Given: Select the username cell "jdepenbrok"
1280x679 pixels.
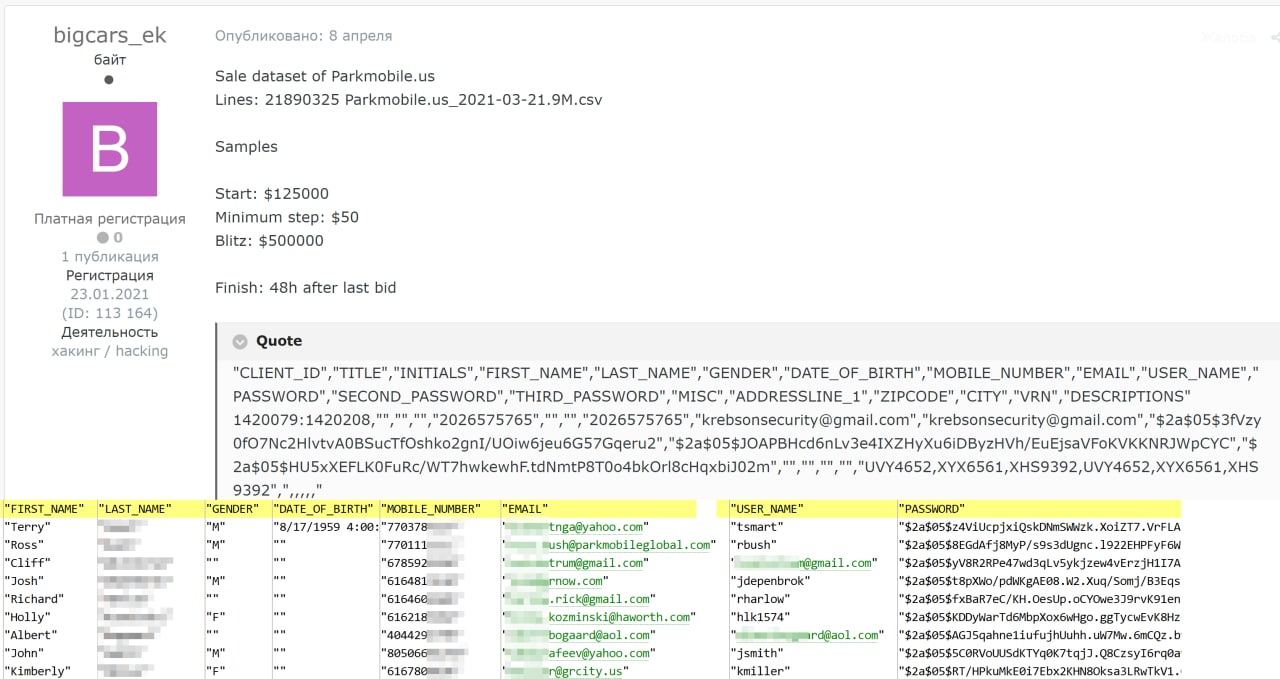Looking at the screenshot, I should click(770, 581).
